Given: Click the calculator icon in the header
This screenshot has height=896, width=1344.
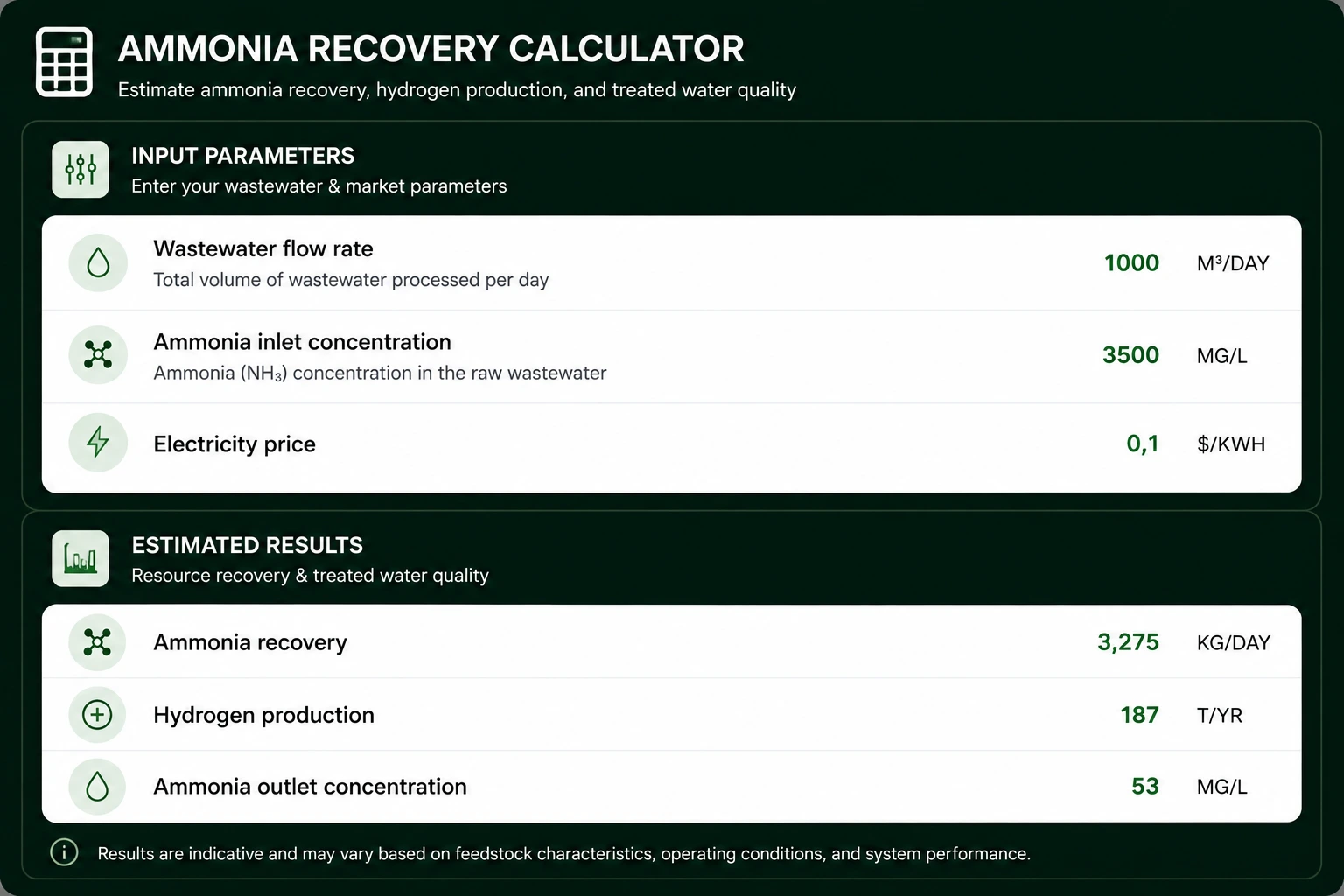Looking at the screenshot, I should point(64,62).
